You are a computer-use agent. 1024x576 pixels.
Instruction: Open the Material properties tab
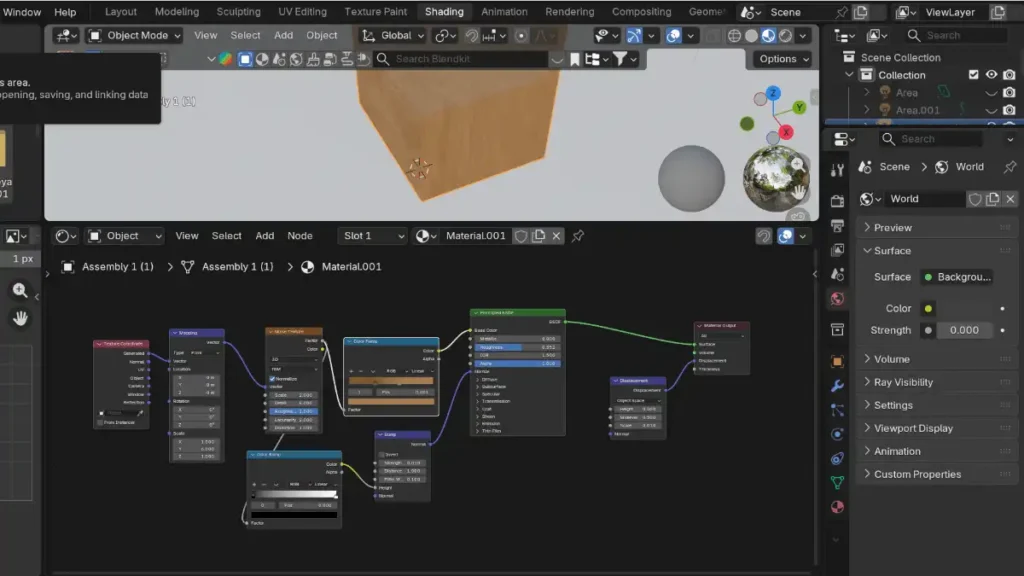[837, 507]
